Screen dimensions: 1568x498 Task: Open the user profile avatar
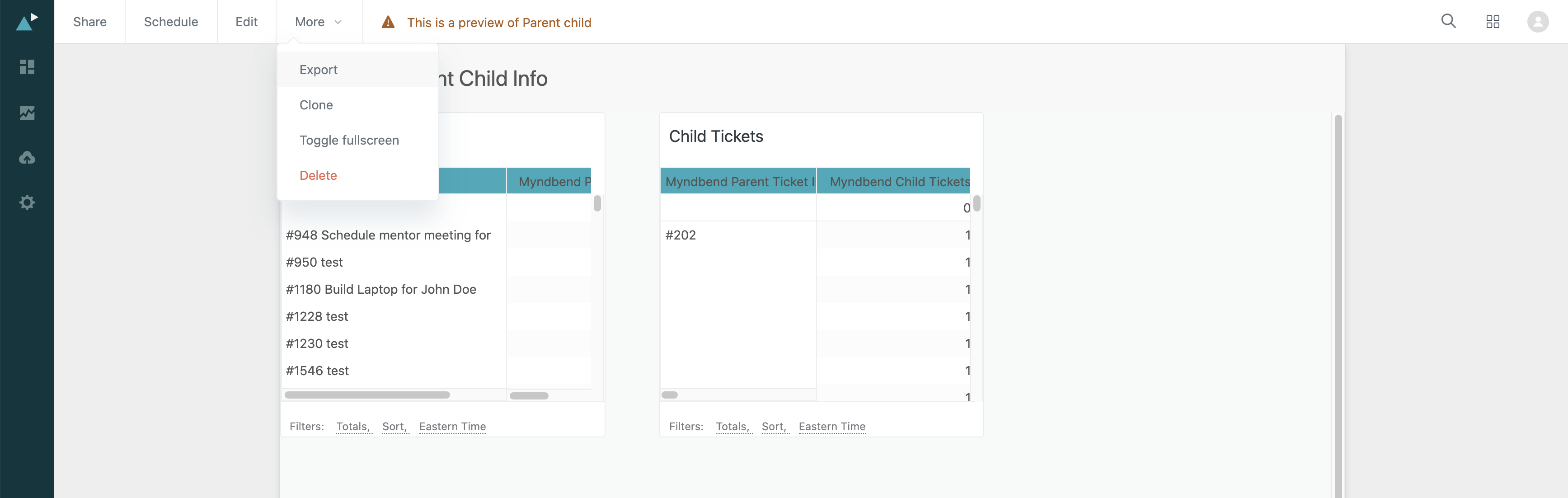(1538, 22)
